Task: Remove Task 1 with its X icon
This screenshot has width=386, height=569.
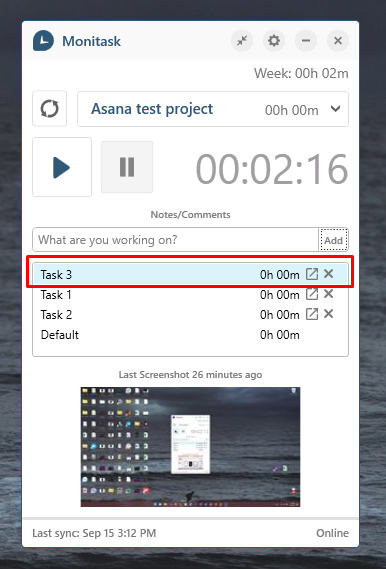Action: (x=329, y=294)
